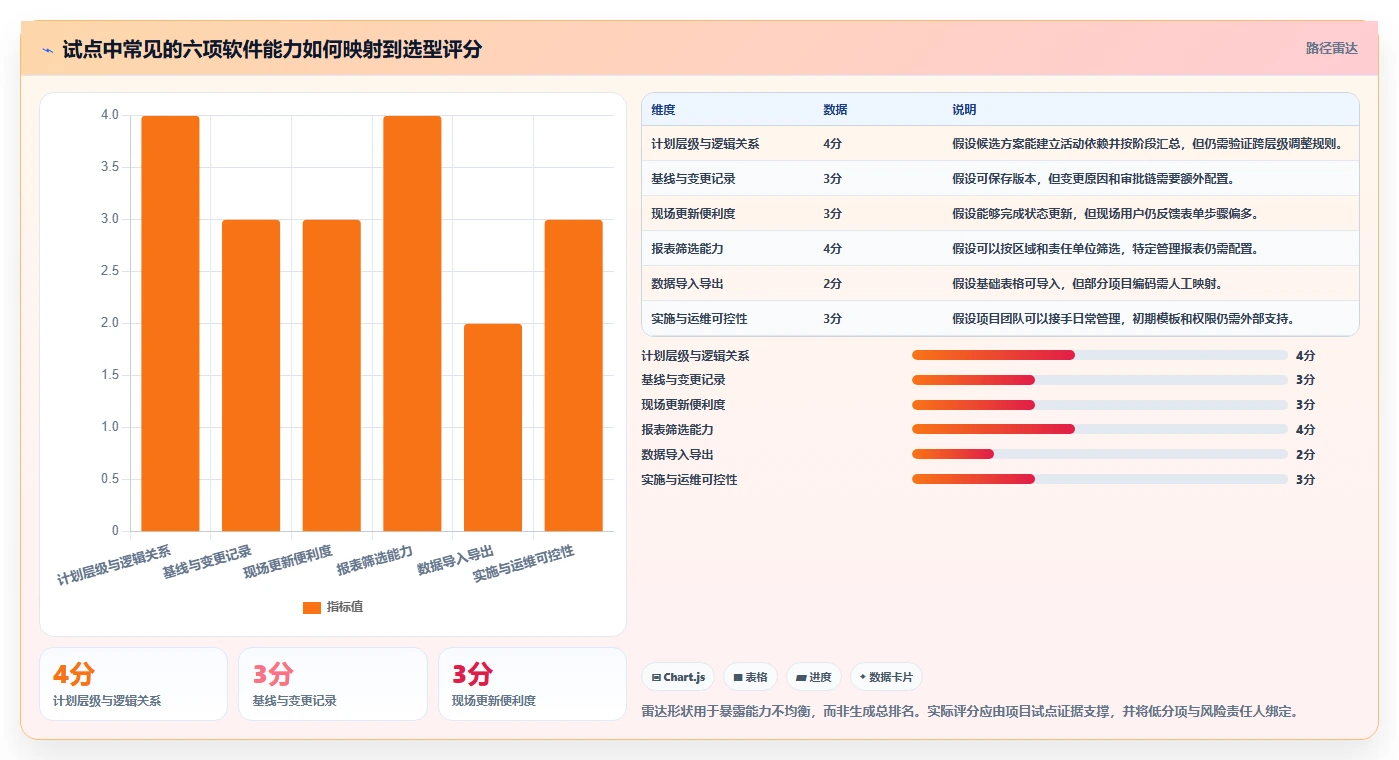Click the 进度 chip
This screenshot has width=1399, height=760.
814,677
